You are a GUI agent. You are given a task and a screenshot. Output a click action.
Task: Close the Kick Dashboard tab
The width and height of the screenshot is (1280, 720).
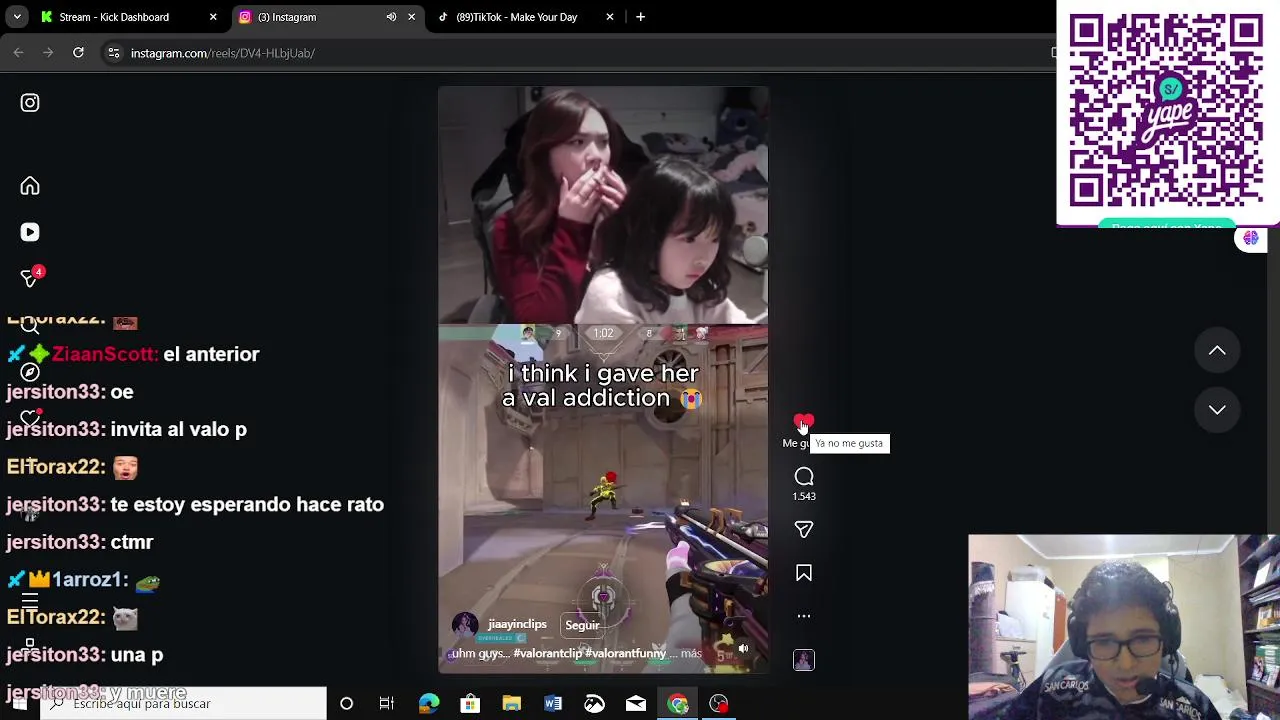pos(213,17)
